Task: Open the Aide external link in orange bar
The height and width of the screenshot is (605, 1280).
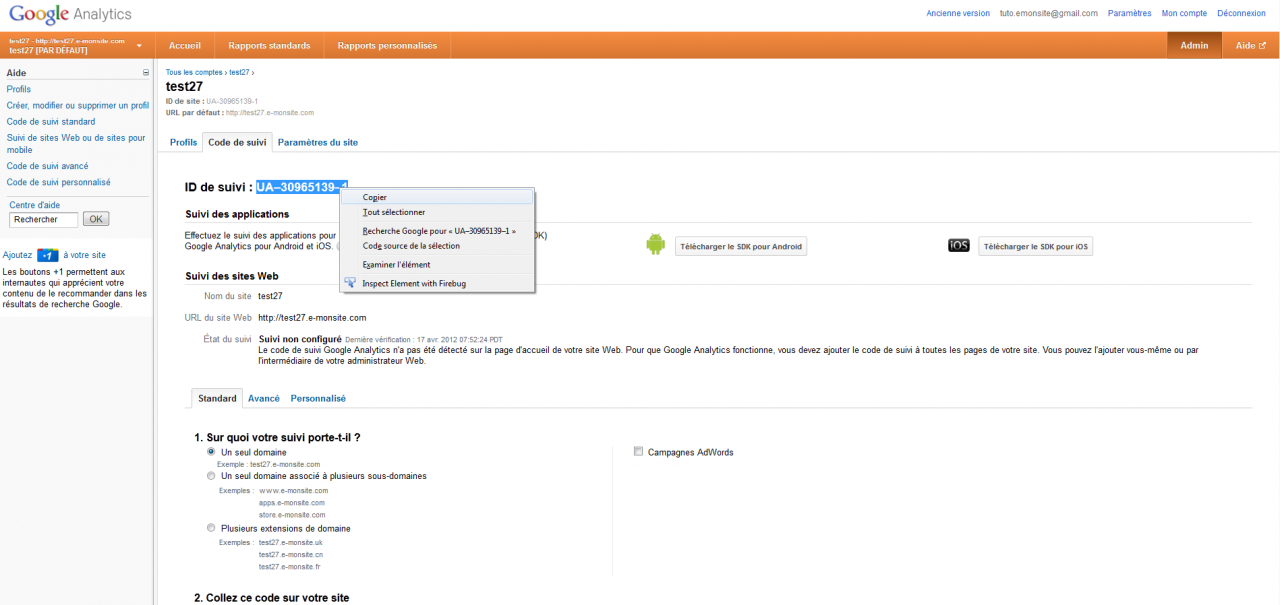Action: [1251, 45]
